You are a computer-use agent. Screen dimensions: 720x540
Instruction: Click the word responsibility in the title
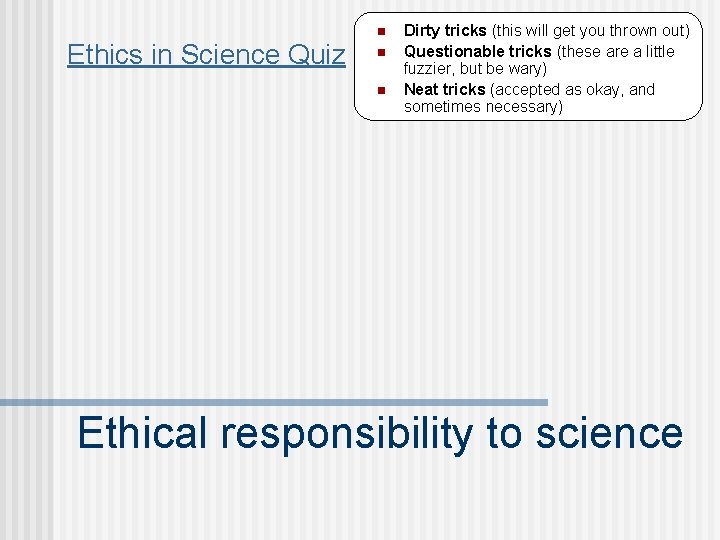347,434
